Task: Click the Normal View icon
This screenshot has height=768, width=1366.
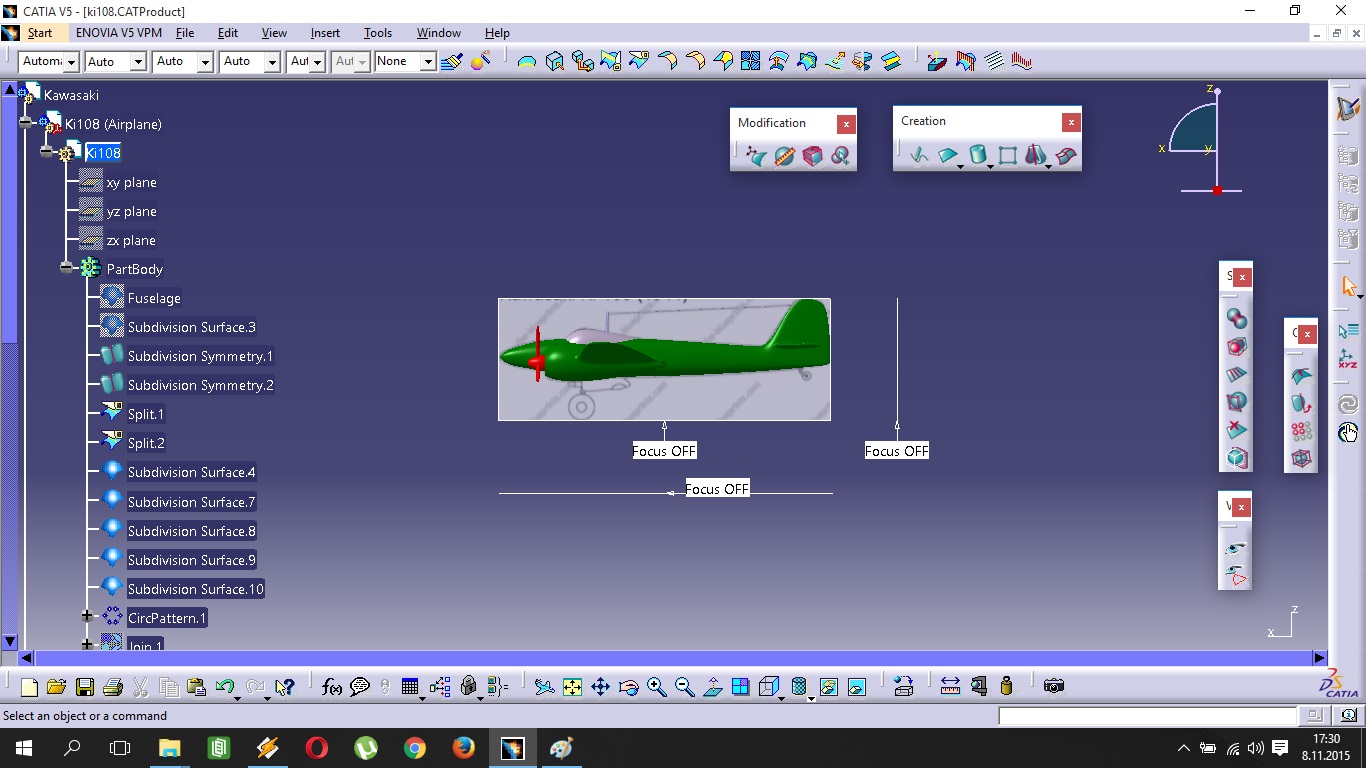Action: (x=712, y=687)
